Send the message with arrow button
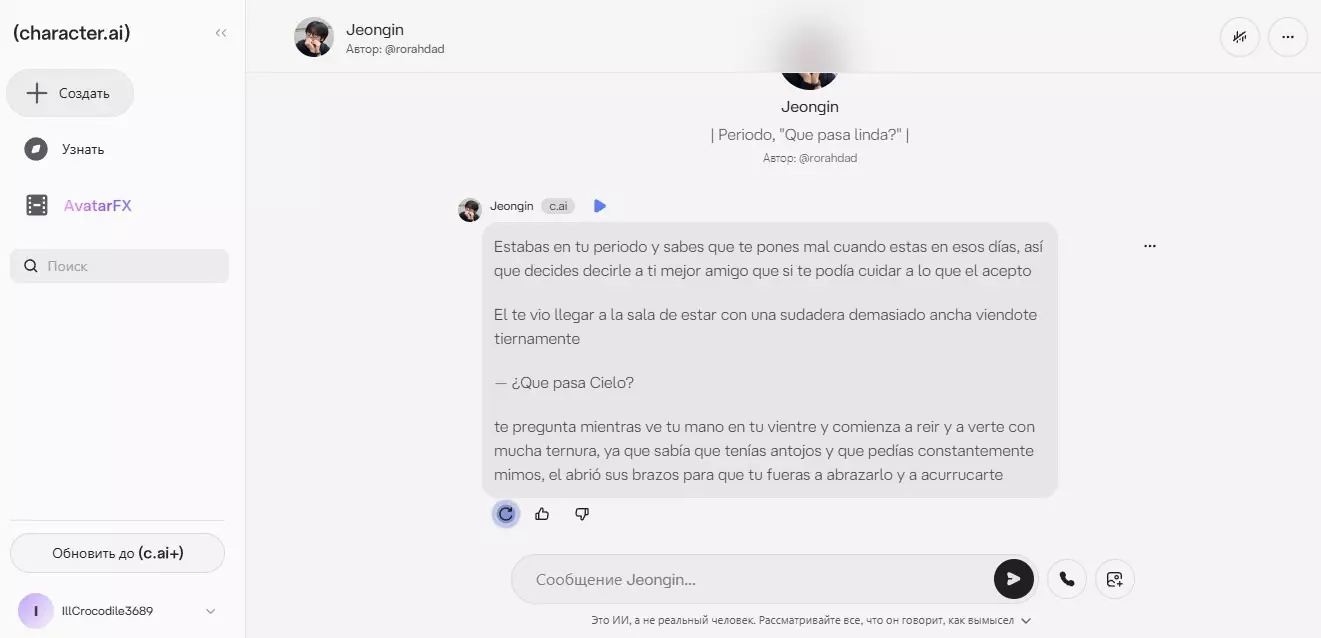 click(1013, 579)
